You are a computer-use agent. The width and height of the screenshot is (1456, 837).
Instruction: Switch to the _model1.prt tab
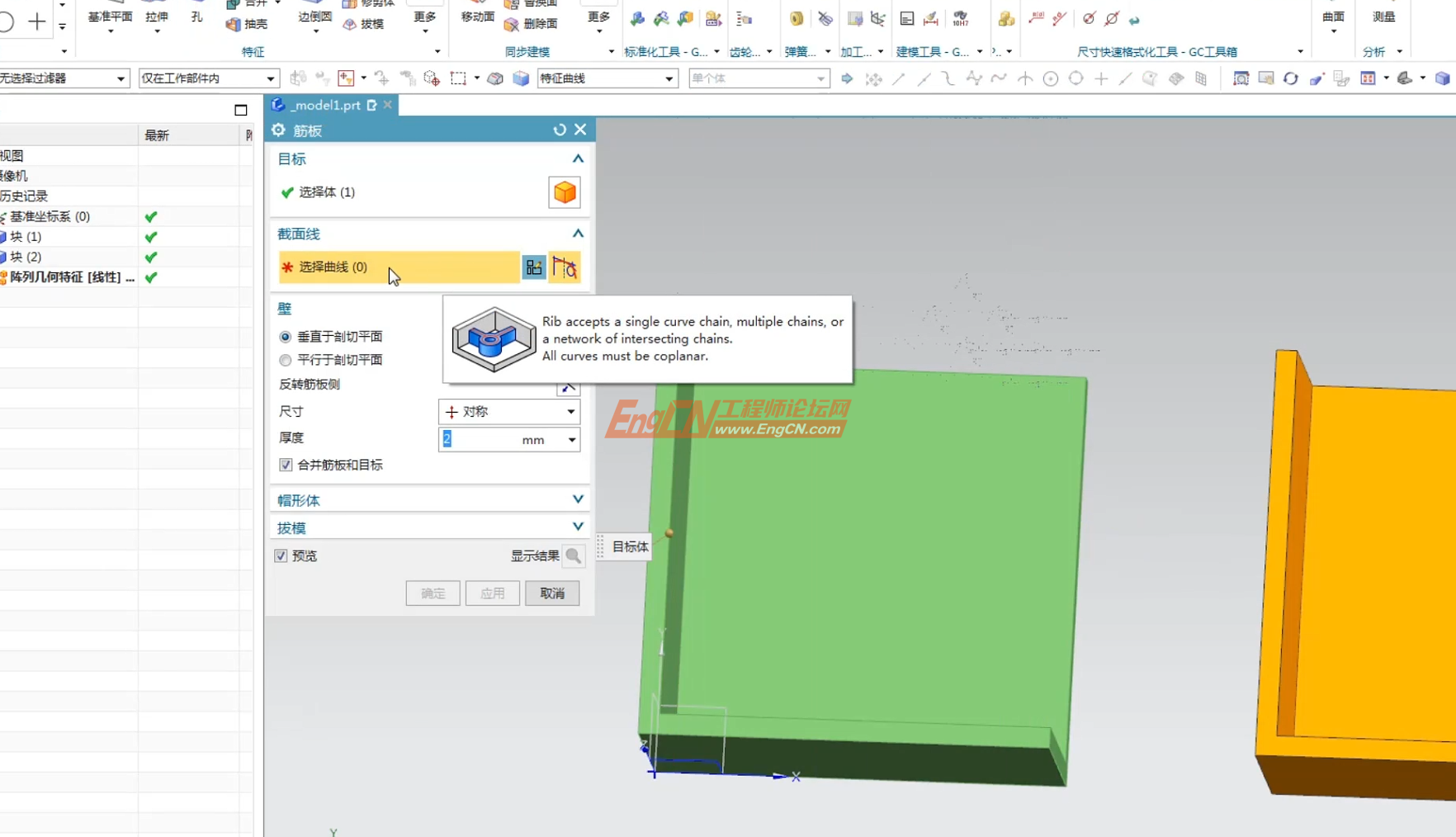point(326,105)
